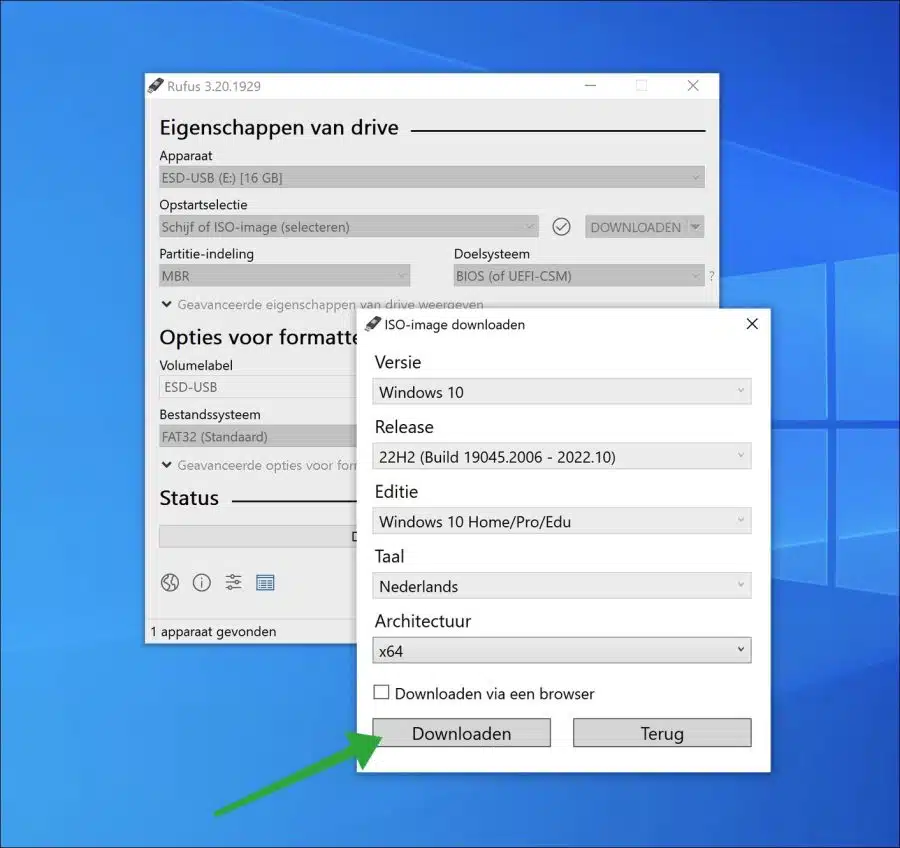900x848 pixels.
Task: Open the Doelsysteem BIOS dropdown
Action: [x=579, y=276]
